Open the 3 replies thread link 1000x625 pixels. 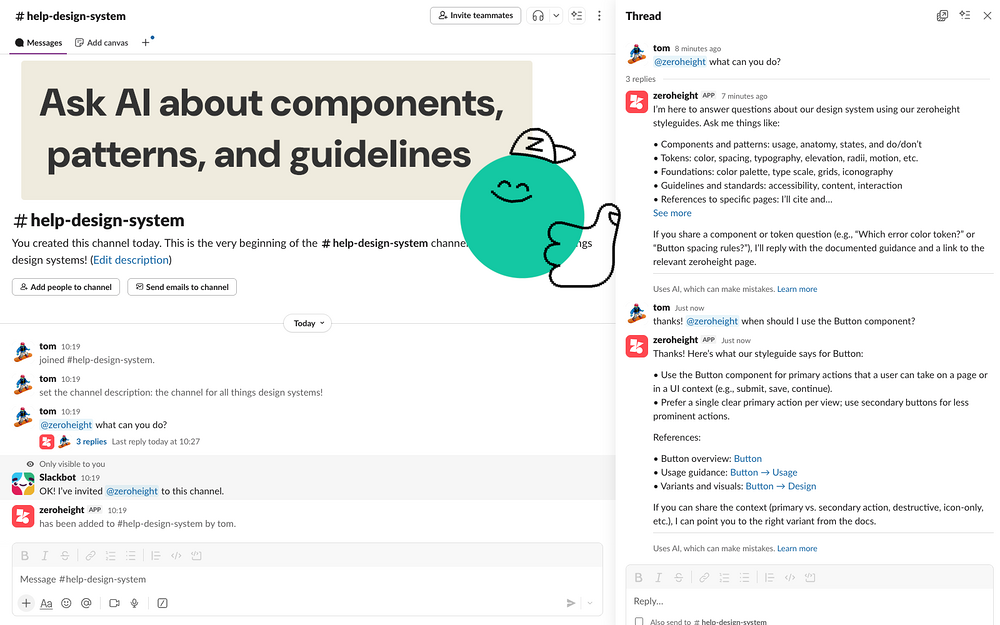tap(91, 441)
